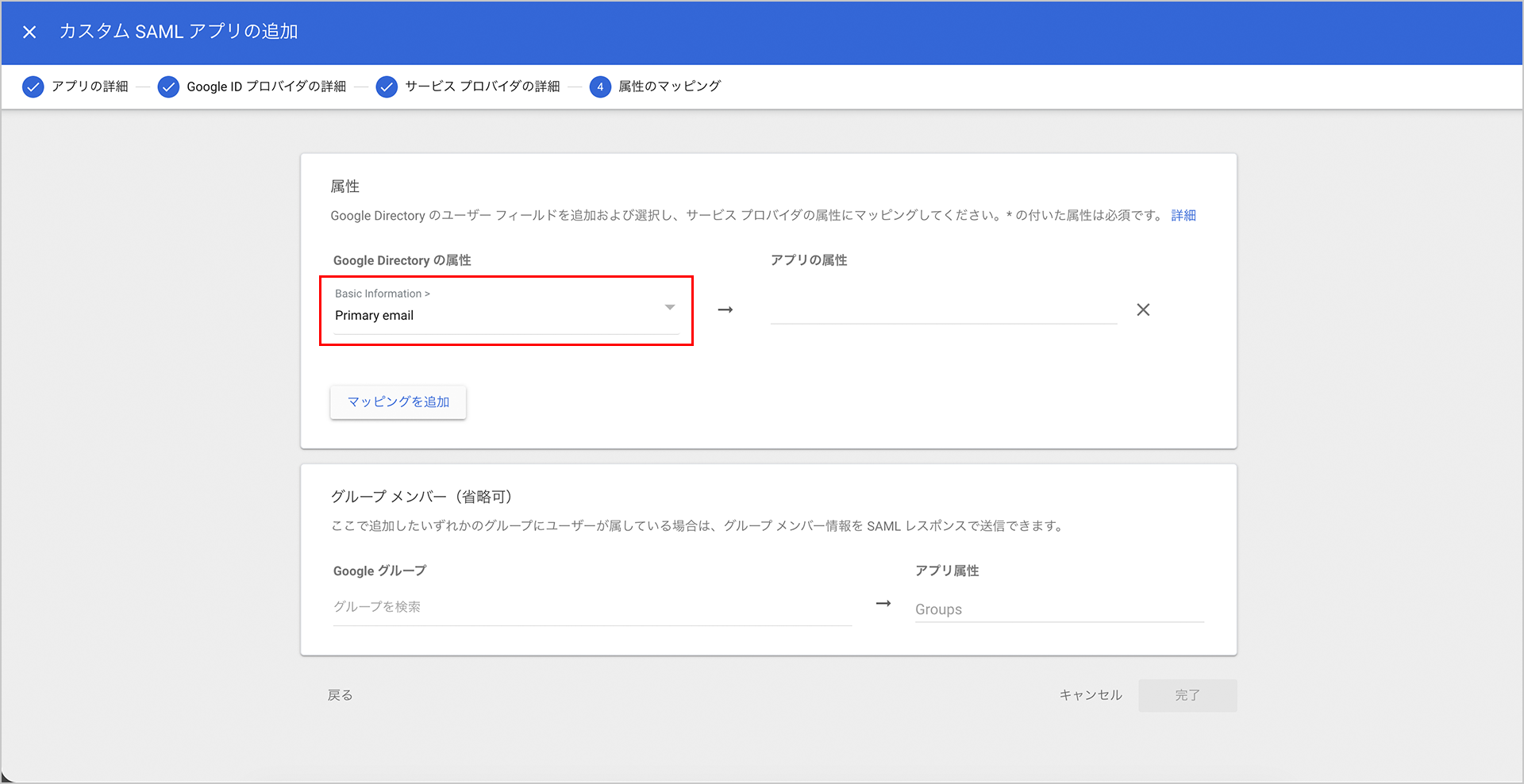This screenshot has height=784, width=1524.
Task: Click the グループを検索 search field
Action: [x=591, y=607]
